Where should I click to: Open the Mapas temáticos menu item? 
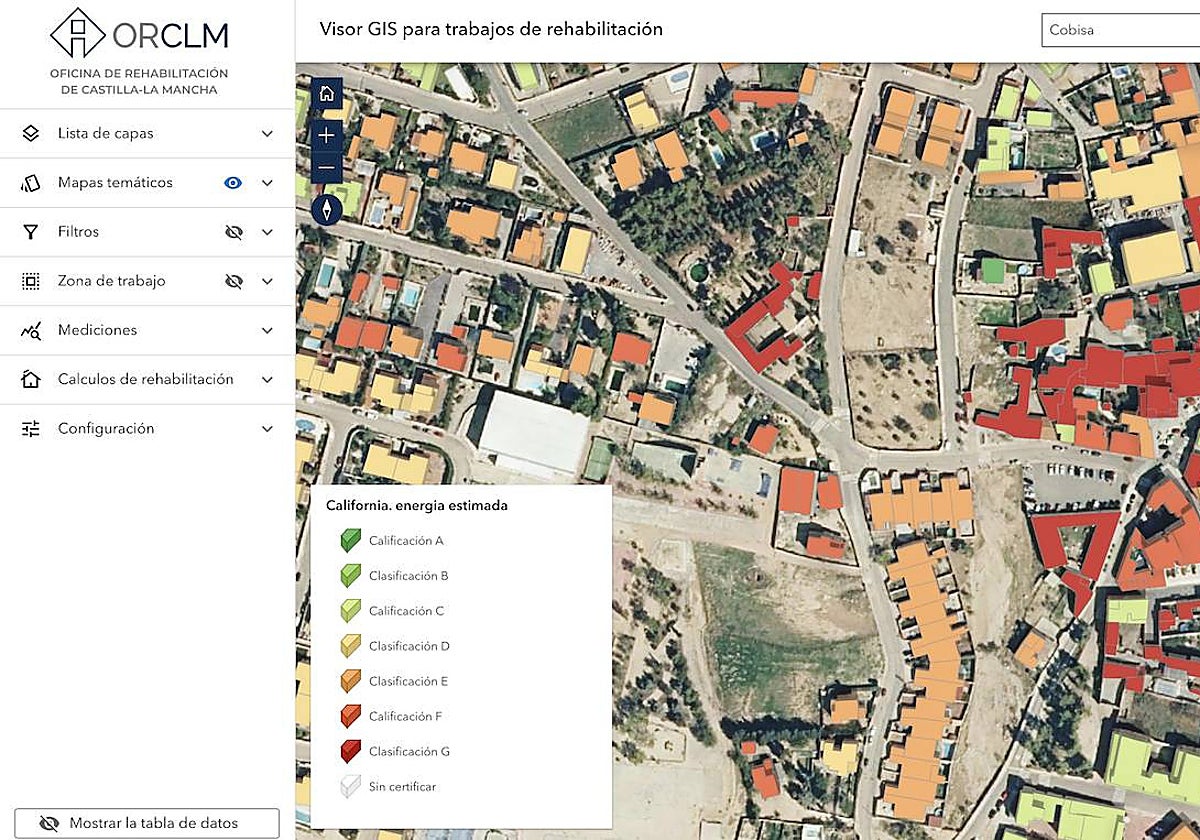[x=115, y=183]
